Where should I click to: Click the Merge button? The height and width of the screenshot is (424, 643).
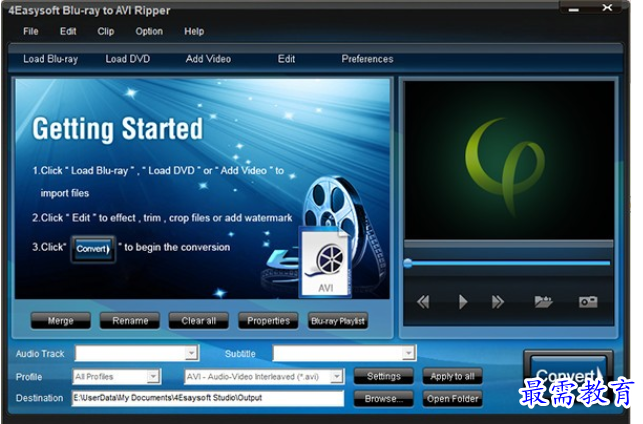click(61, 321)
